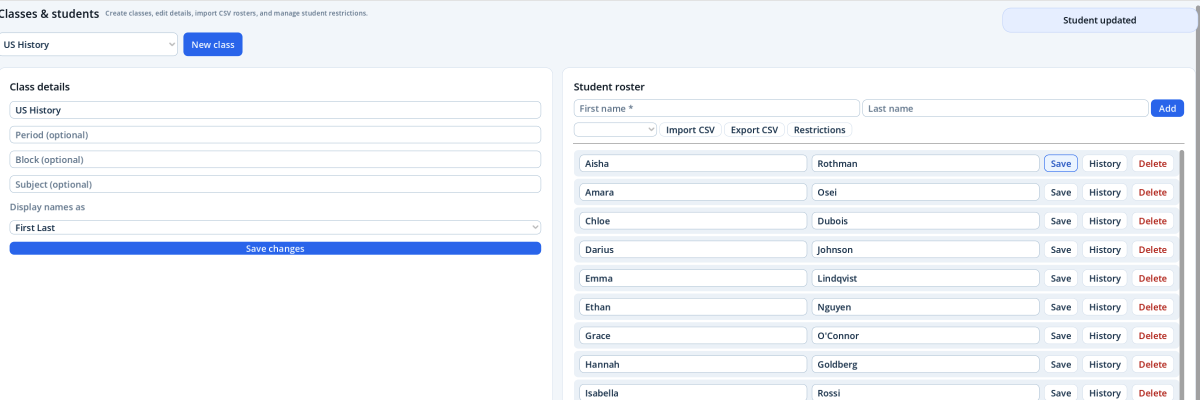View History for Hannah Goldberg
1200x400 pixels.
[1105, 365]
